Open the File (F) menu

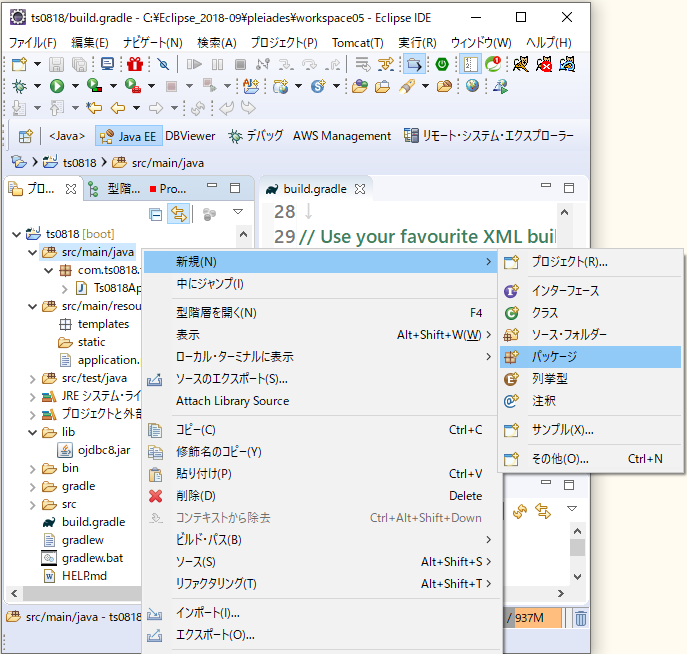coord(33,42)
